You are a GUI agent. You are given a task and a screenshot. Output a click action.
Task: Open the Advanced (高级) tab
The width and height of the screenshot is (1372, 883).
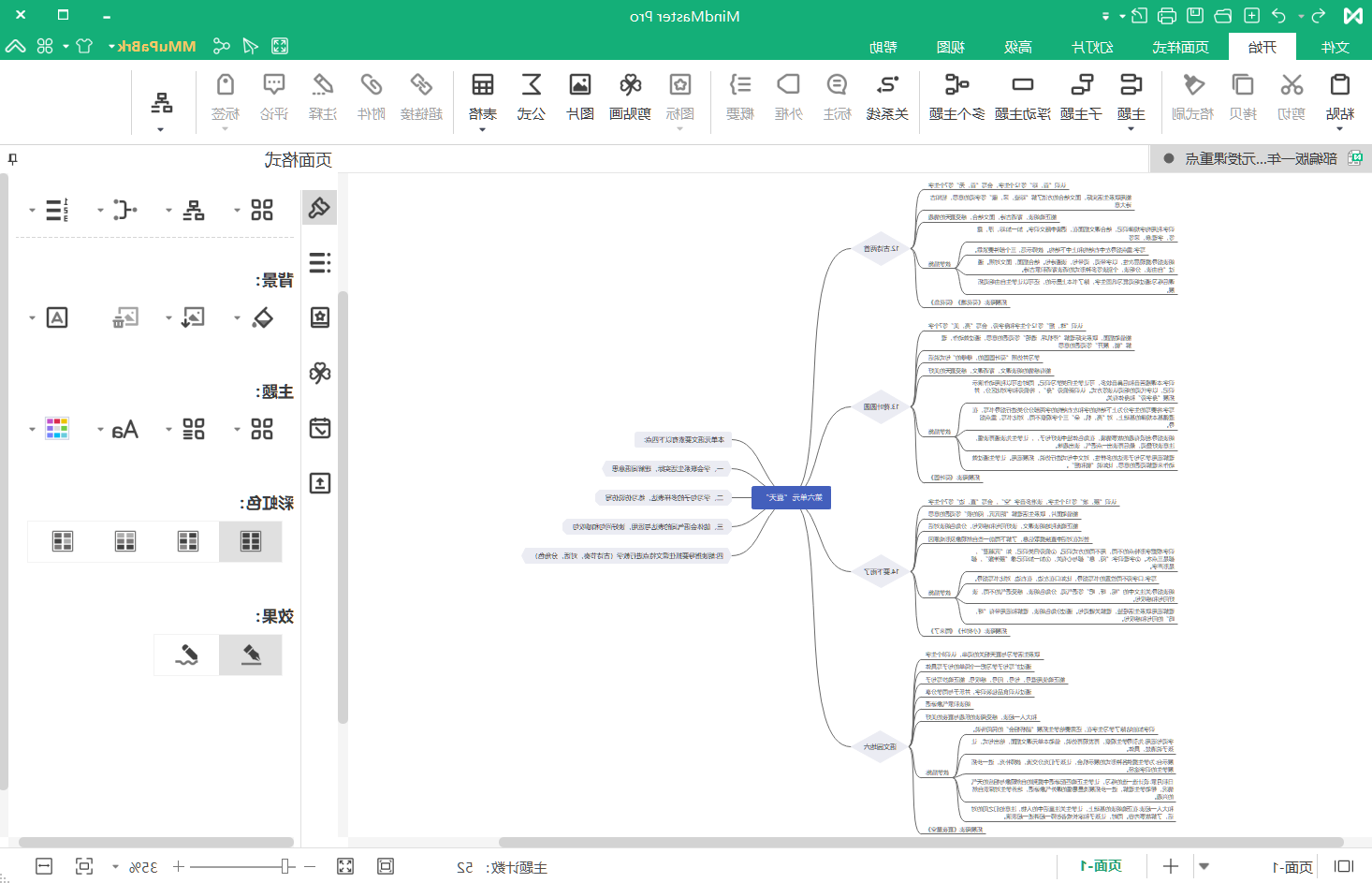pyautogui.click(x=1018, y=47)
